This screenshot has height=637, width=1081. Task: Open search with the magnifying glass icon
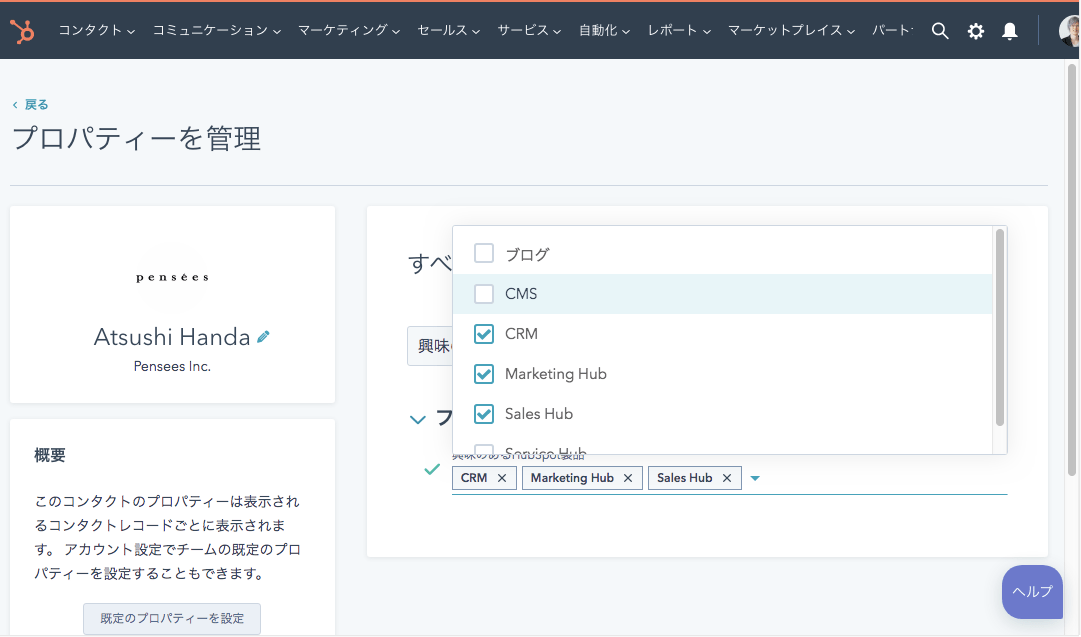(x=939, y=31)
